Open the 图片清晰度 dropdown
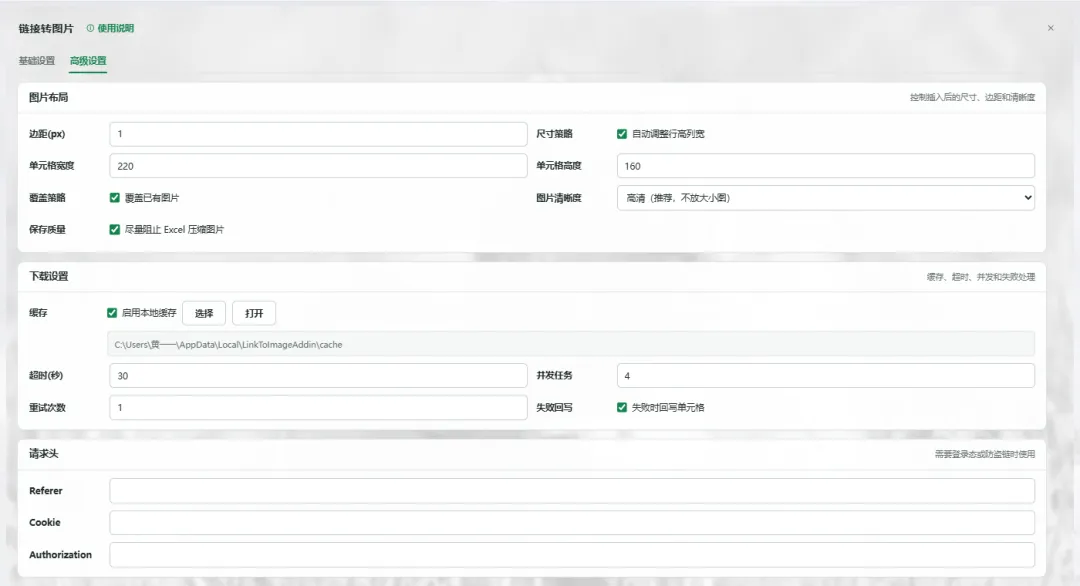 826,198
